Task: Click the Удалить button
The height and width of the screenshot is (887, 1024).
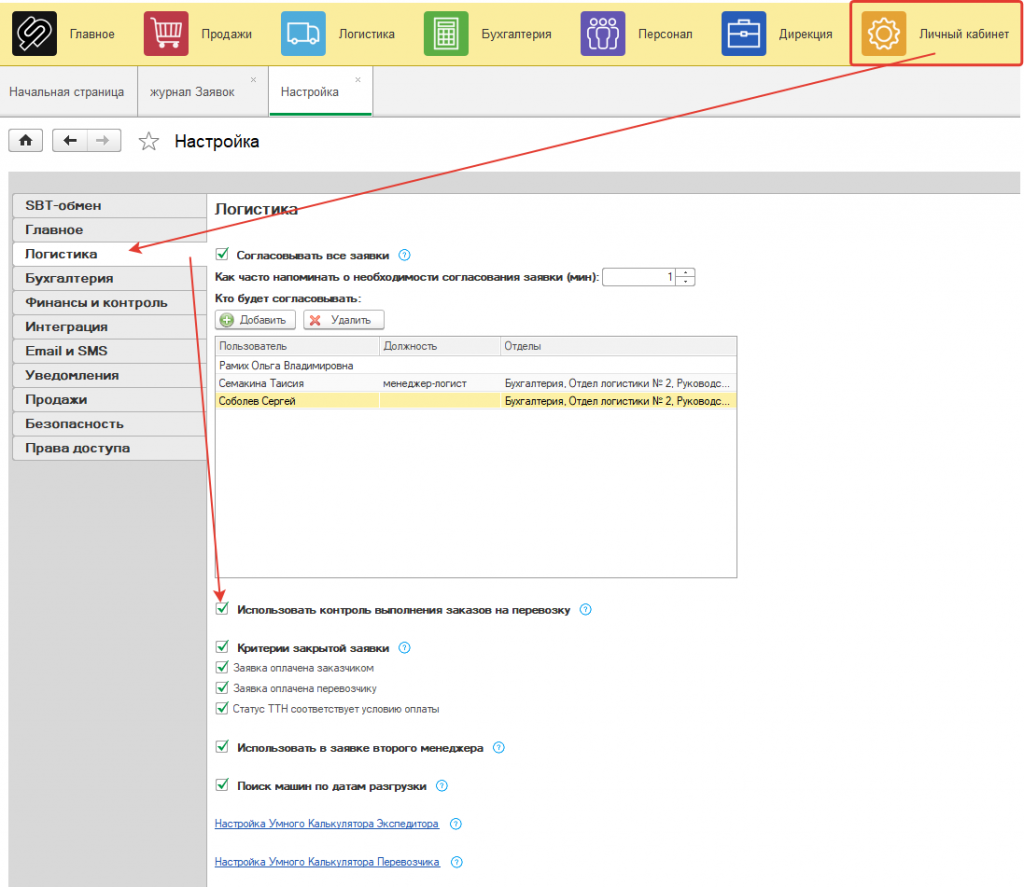Action: click(x=344, y=320)
